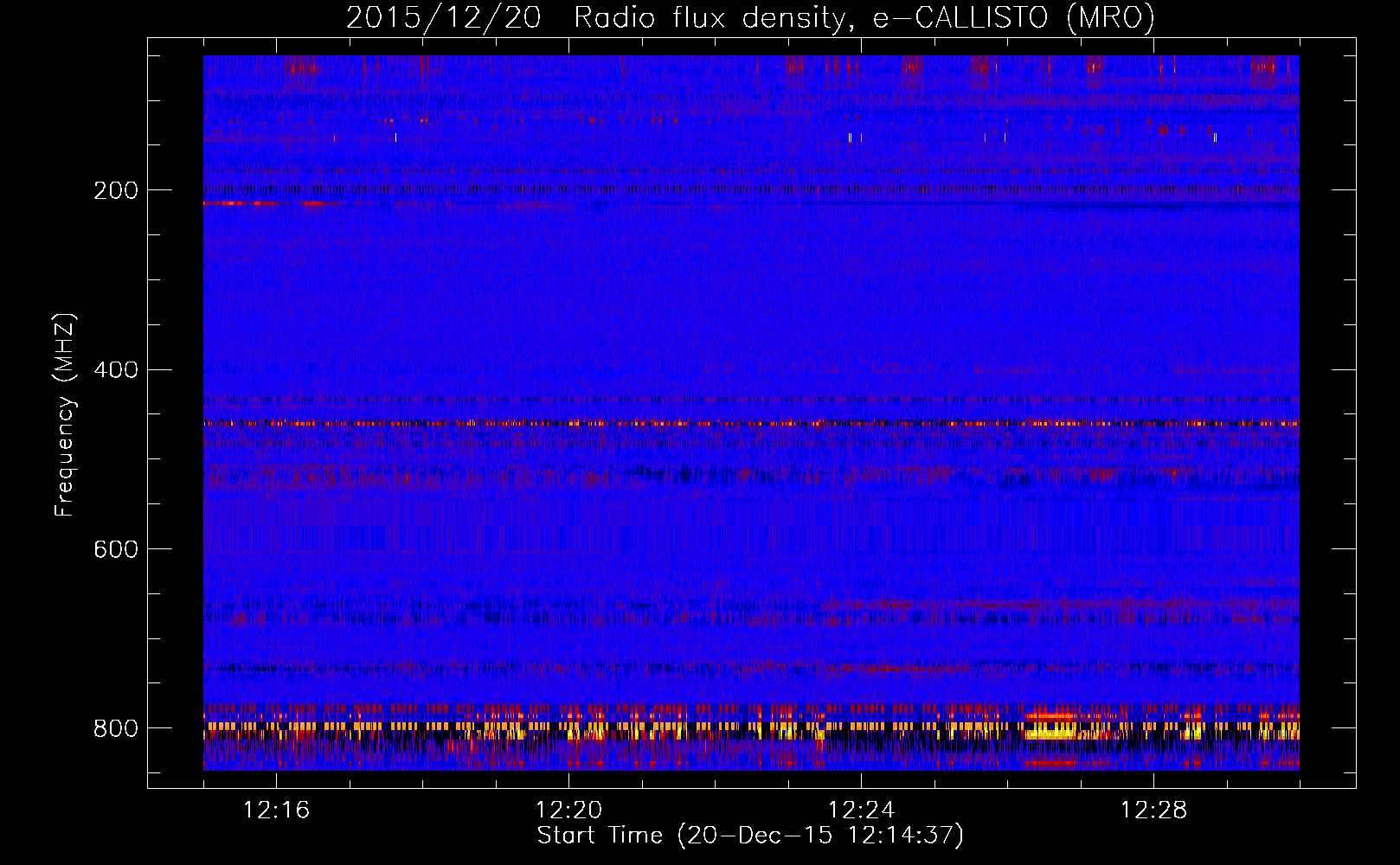Click the 12:16 time tick label

pos(277,811)
